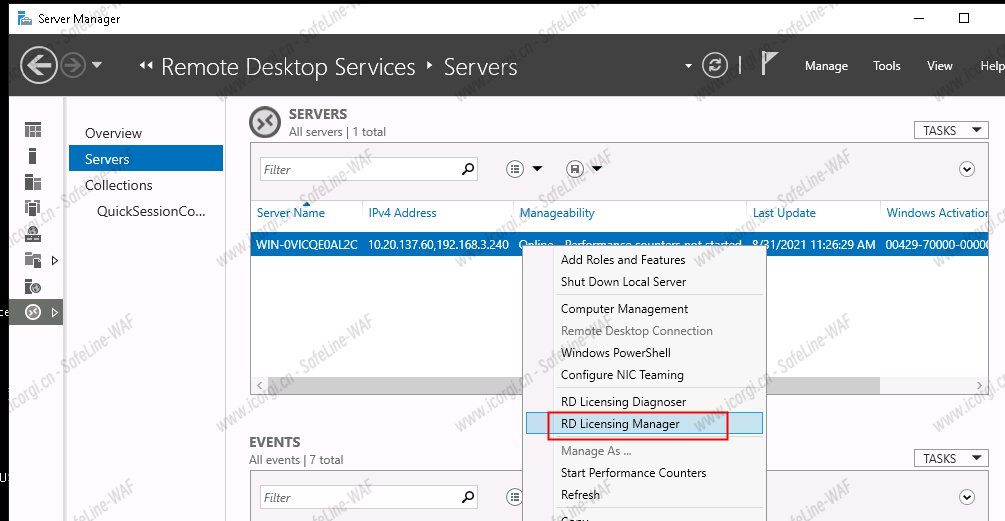Select Servers in the navigation pane
Image resolution: width=1005 pixels, height=521 pixels.
(x=145, y=158)
